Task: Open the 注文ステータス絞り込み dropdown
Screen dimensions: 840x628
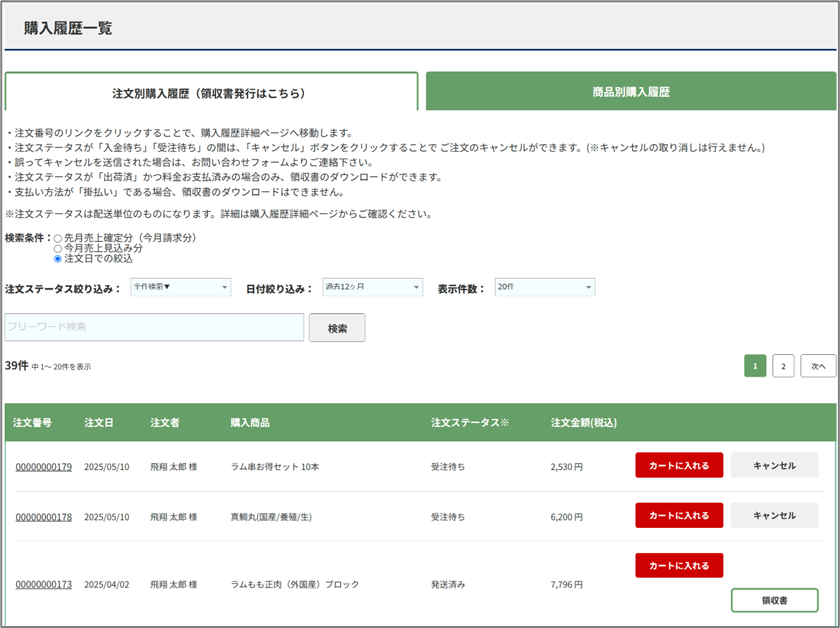Action: (x=180, y=288)
